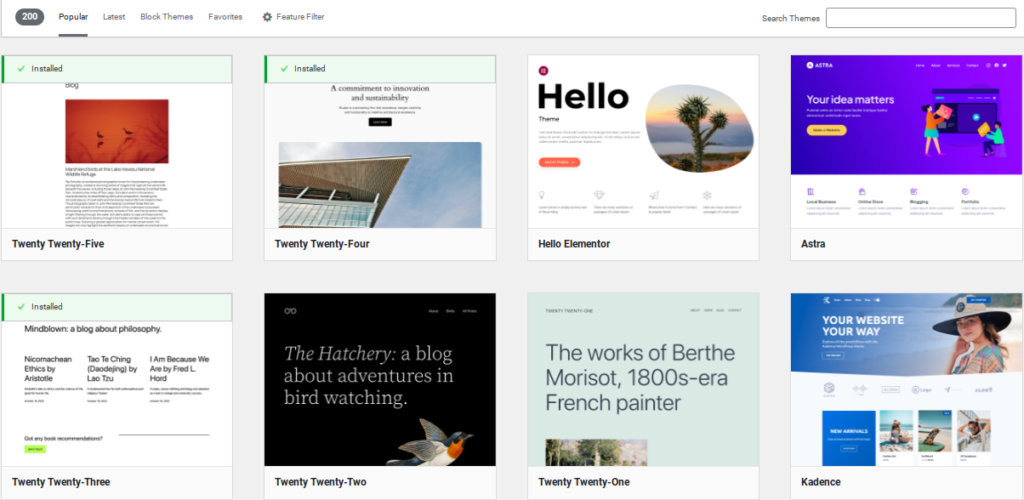The image size is (1024, 500).
Task: Open the Favorites tab
Action: pos(225,17)
